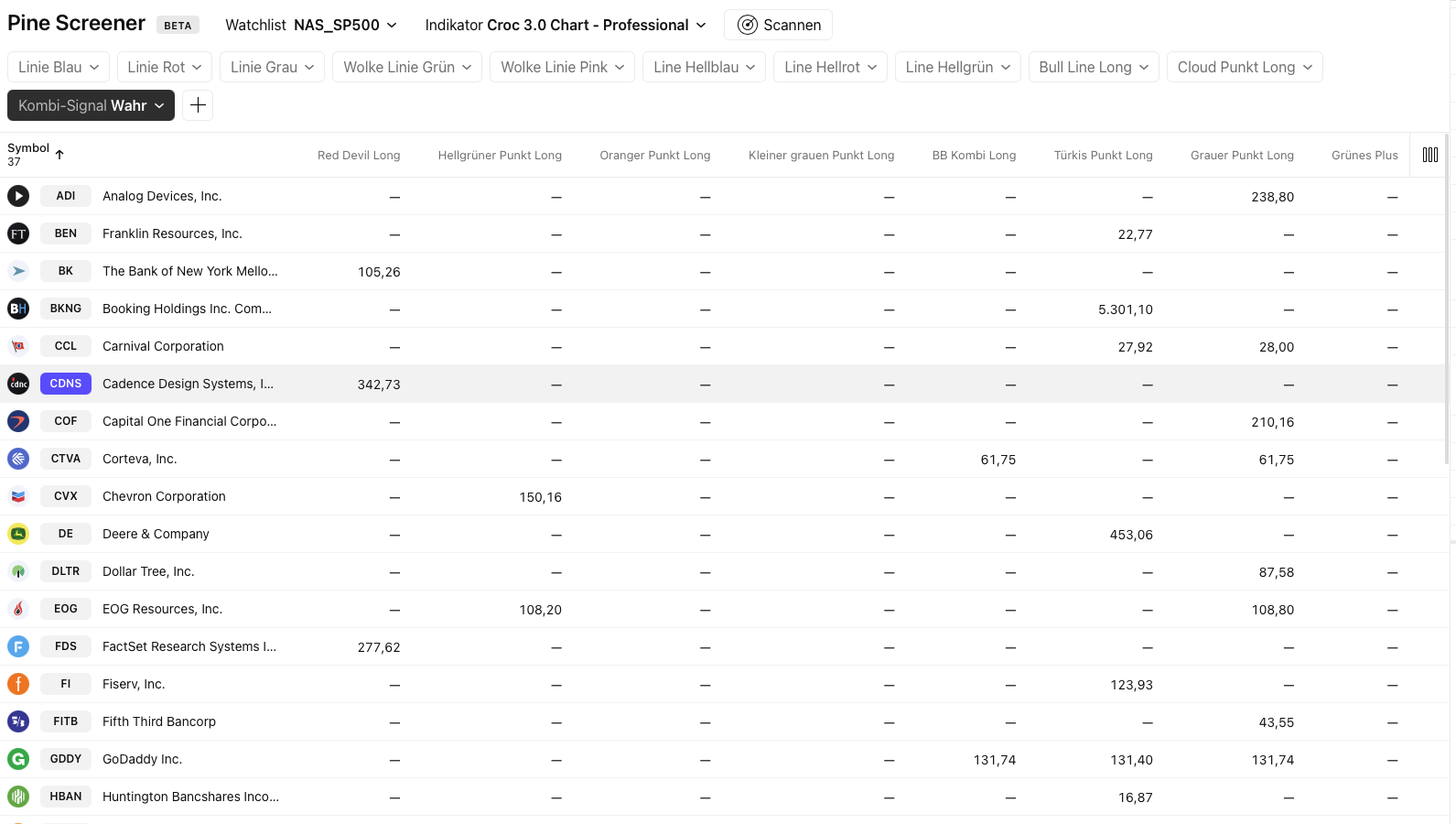Select the Grauer Punkt Long column header
Screen dimensions: 1456x824
(x=1241, y=155)
